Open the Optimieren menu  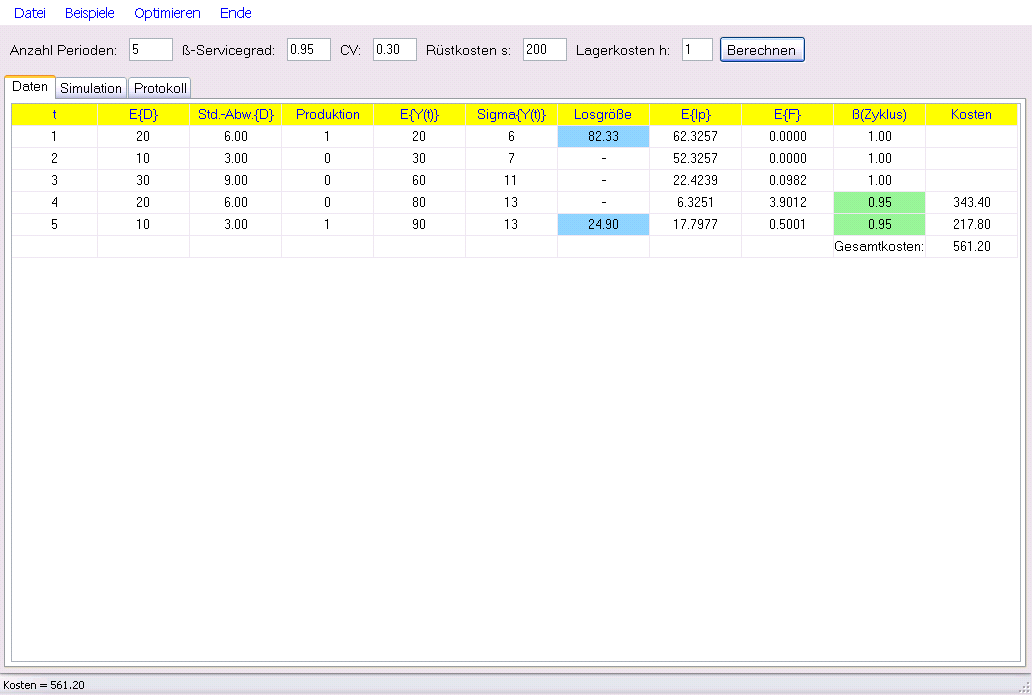167,13
